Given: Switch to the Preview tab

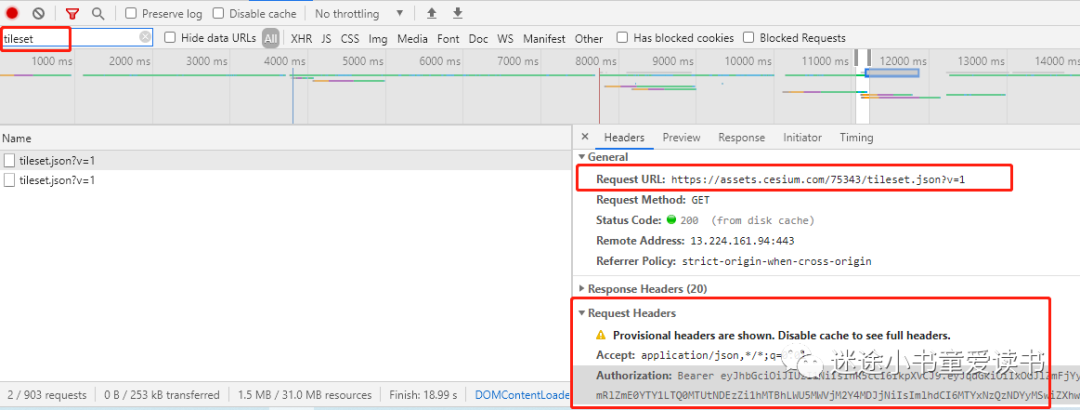Looking at the screenshot, I should coord(681,137).
